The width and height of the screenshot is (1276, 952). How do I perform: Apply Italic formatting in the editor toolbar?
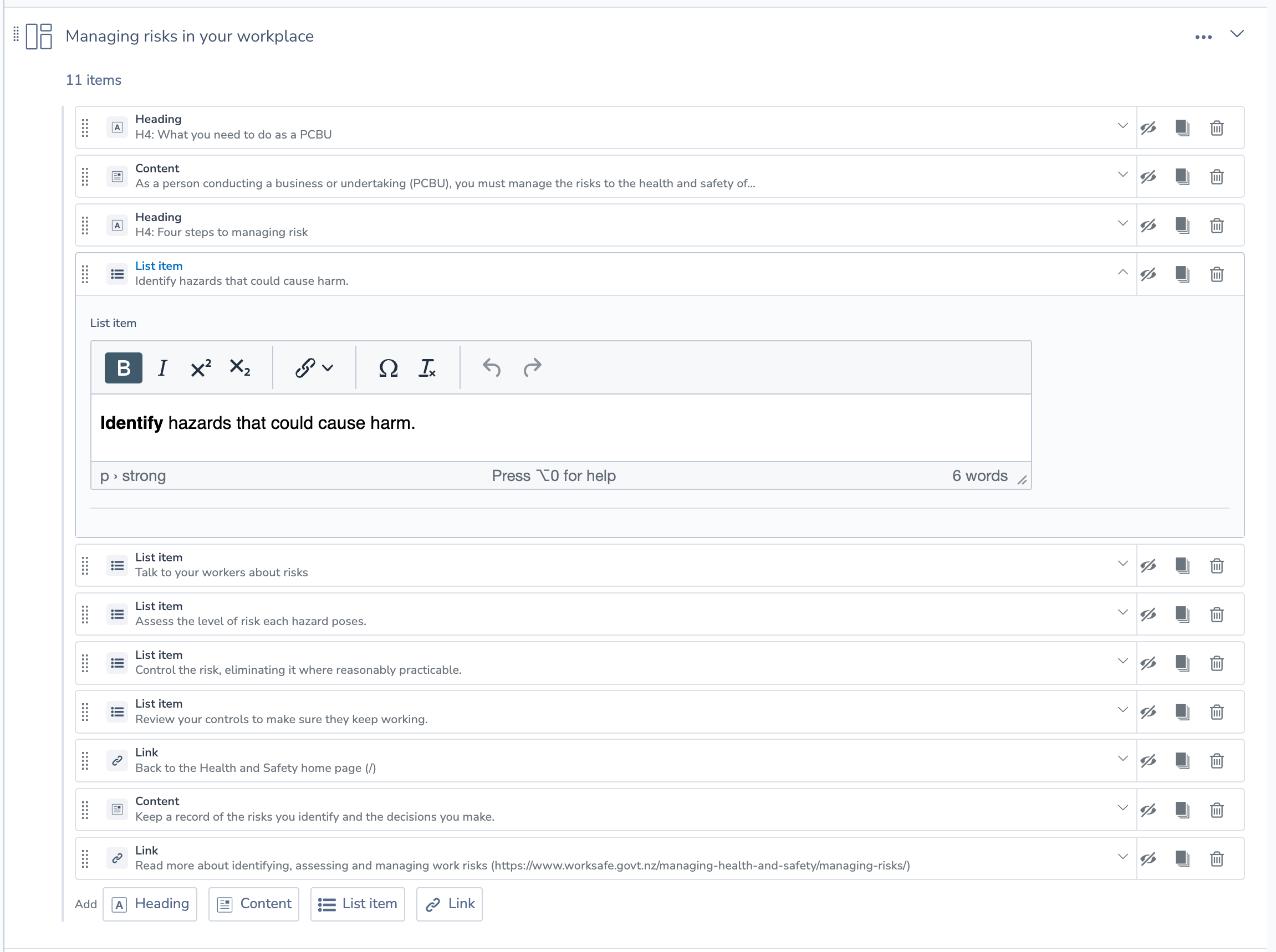point(162,368)
